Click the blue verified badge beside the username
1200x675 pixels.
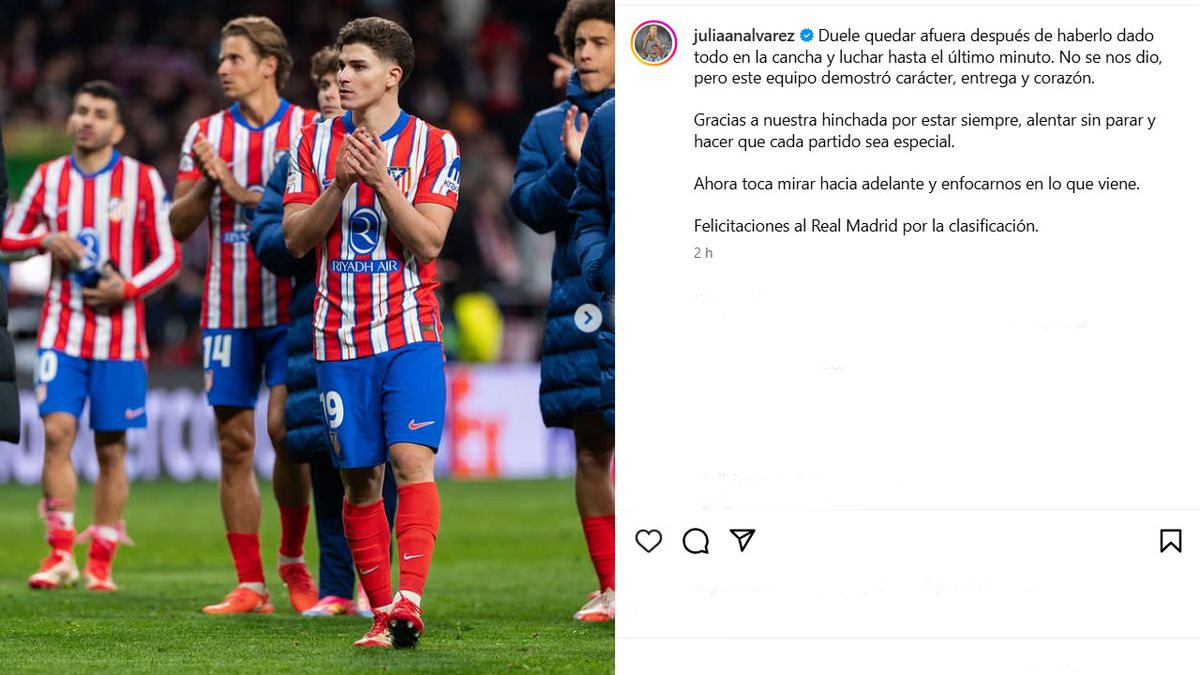click(x=806, y=35)
